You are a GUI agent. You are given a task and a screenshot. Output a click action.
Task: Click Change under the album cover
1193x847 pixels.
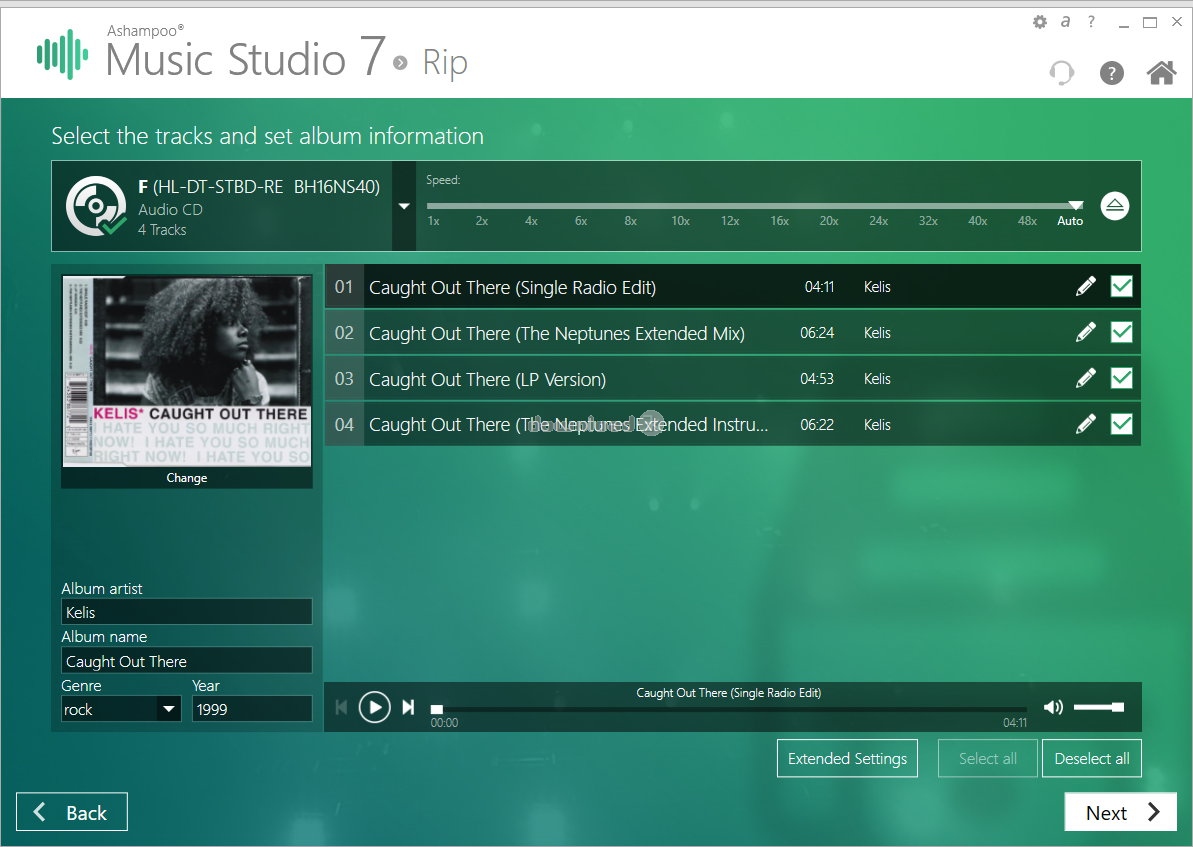[x=187, y=478]
